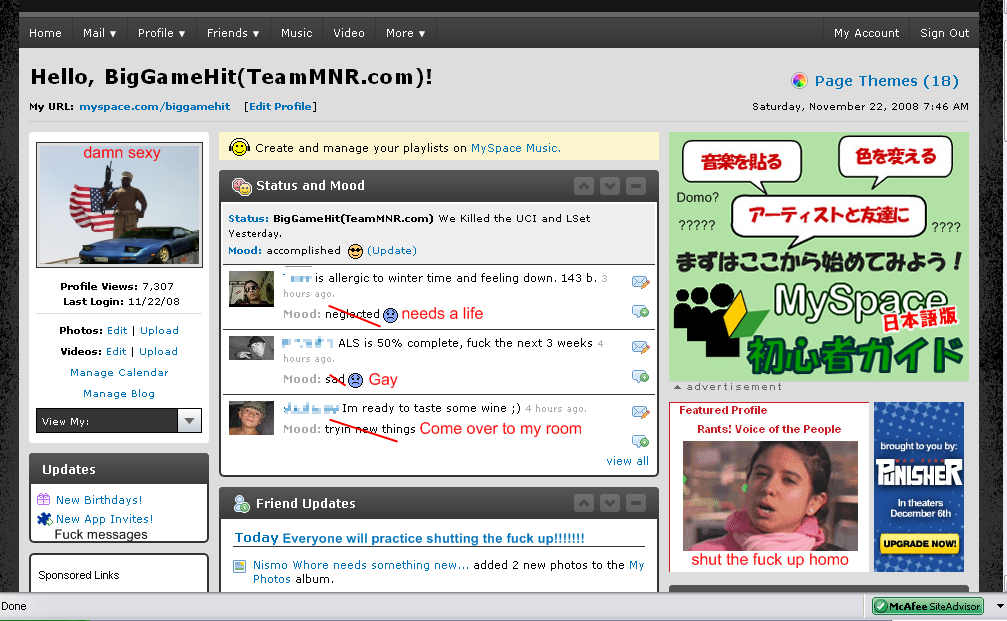1007x621 pixels.
Task: Open the Home menu item
Action: 45,33
